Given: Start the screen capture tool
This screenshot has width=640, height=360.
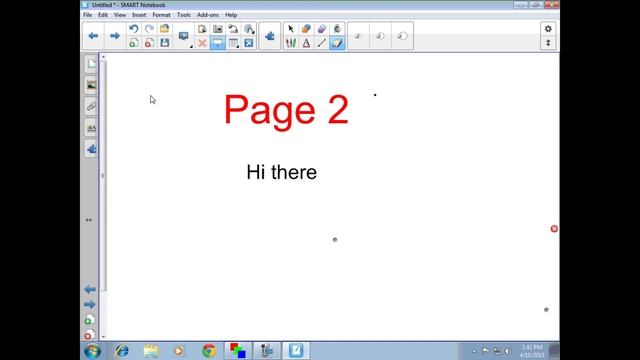Looking at the screenshot, I should coord(218,29).
